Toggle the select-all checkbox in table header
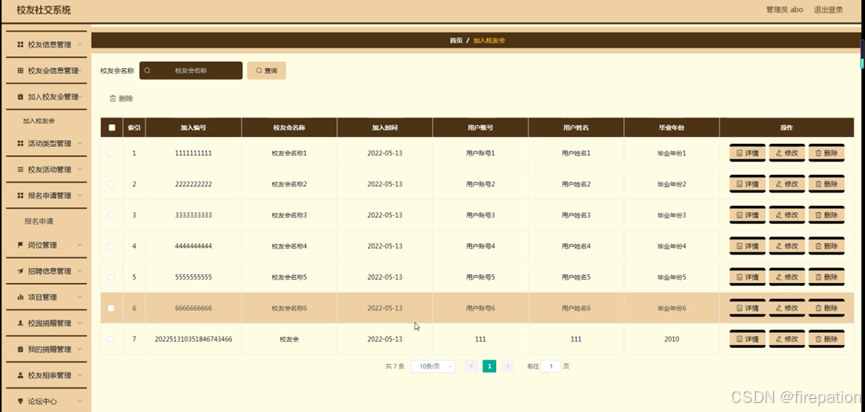865x412 pixels. (x=112, y=127)
